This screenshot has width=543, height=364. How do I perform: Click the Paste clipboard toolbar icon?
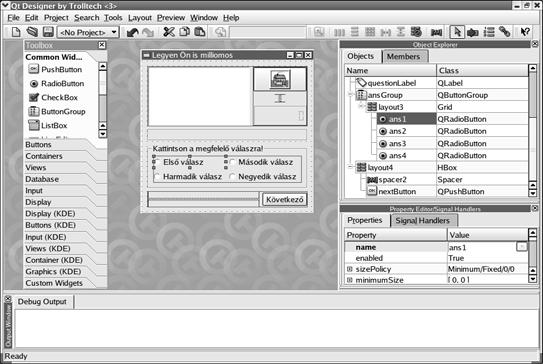200,32
